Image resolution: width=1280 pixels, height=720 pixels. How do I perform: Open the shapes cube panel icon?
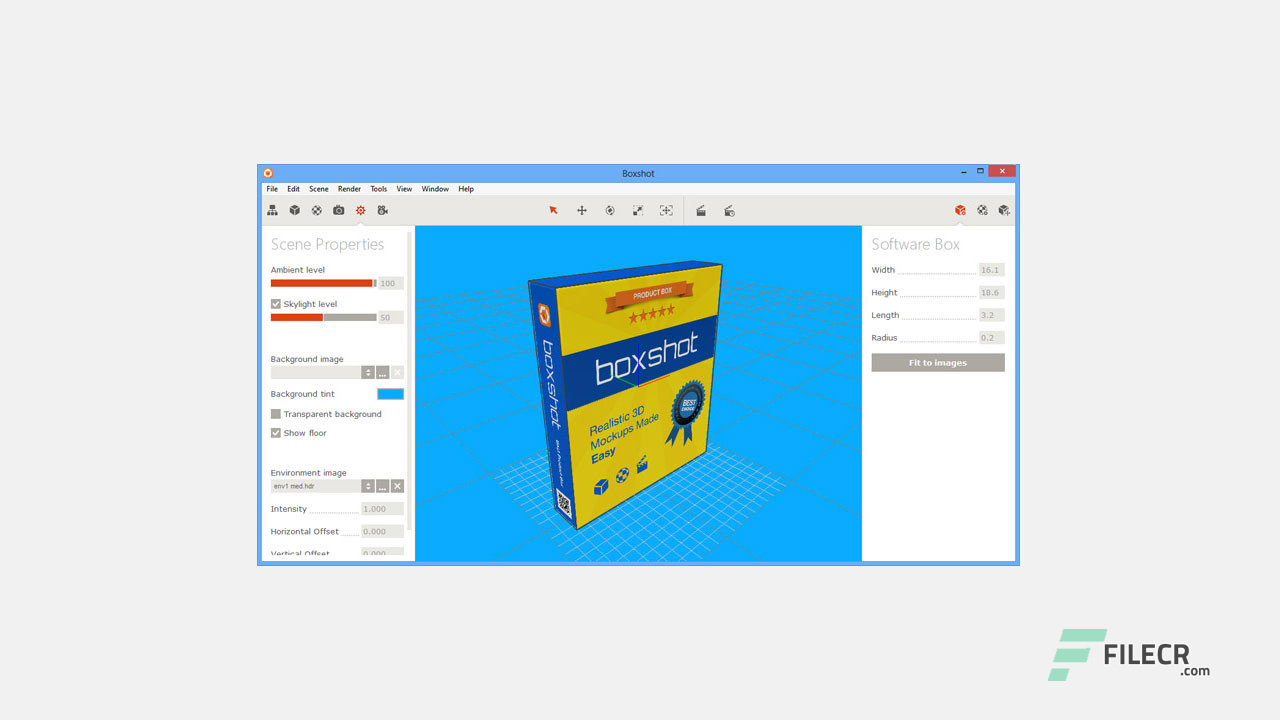pos(295,210)
